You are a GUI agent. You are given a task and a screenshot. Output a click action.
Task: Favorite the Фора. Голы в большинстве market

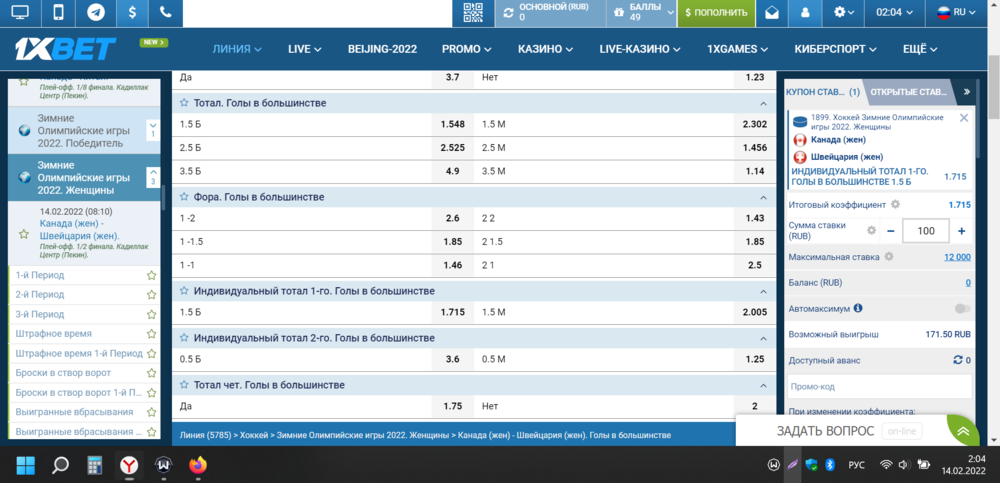[184, 197]
